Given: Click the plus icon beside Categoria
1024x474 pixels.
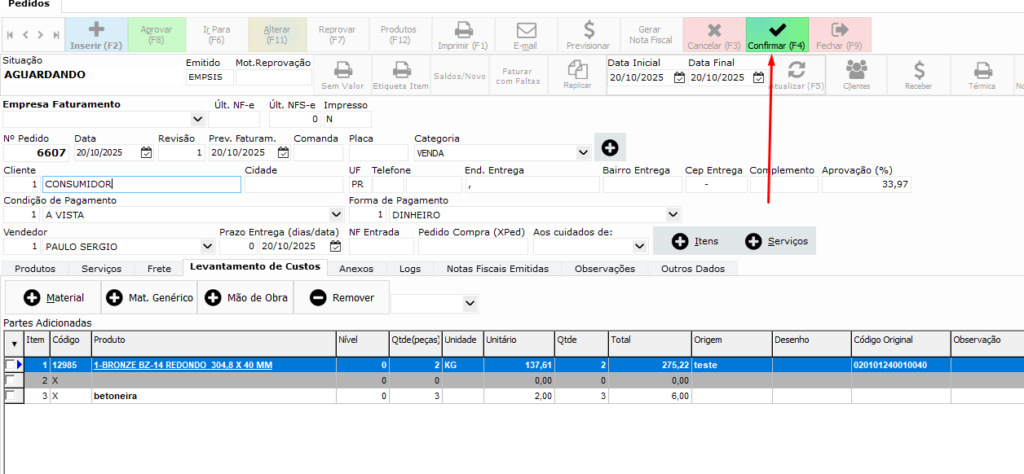Looking at the screenshot, I should point(609,147).
